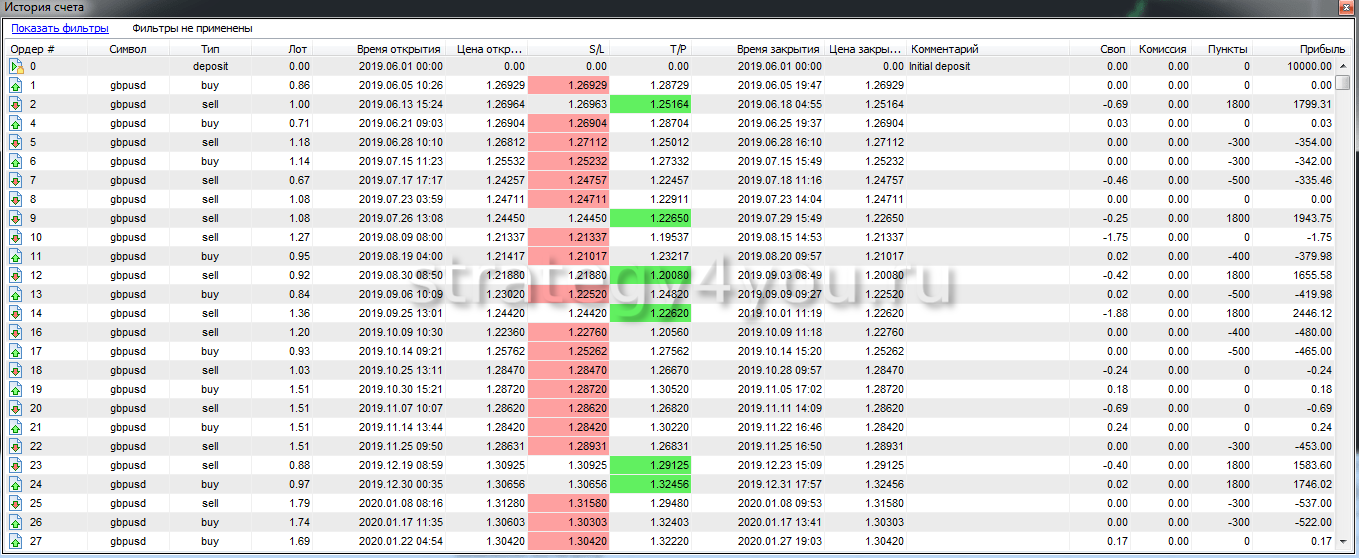Image resolution: width=1360 pixels, height=559 pixels.
Task: Click the Комментарий column header
Action: pos(945,49)
